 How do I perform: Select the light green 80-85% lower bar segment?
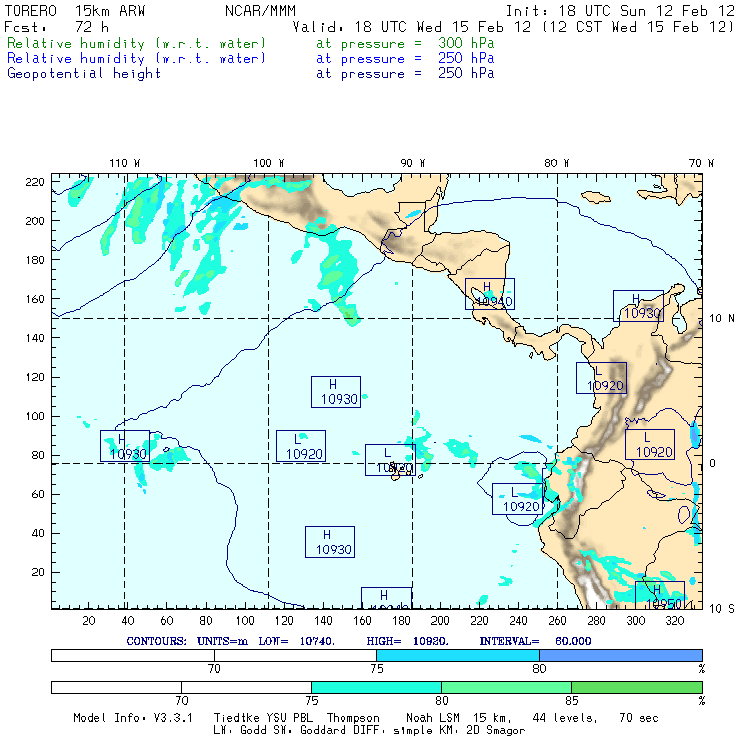[x=506, y=687]
